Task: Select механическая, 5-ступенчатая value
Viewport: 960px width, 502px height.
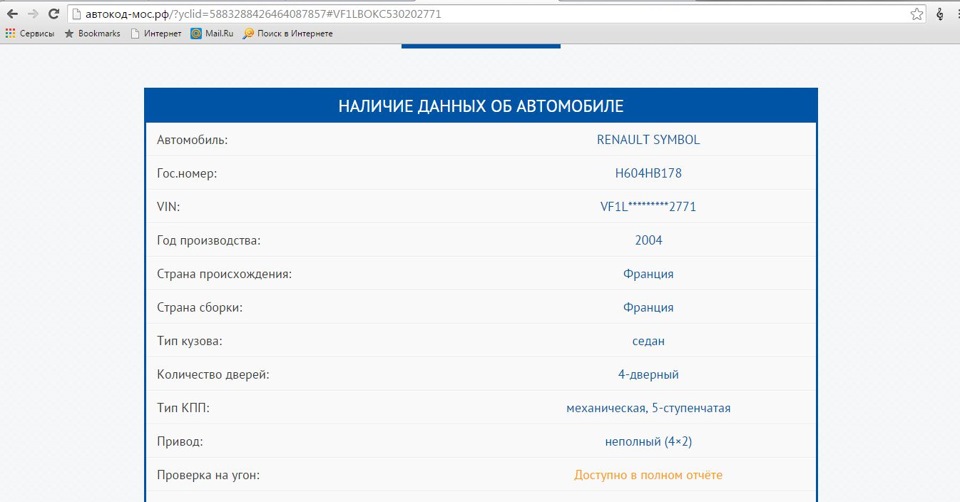Action: coord(648,408)
